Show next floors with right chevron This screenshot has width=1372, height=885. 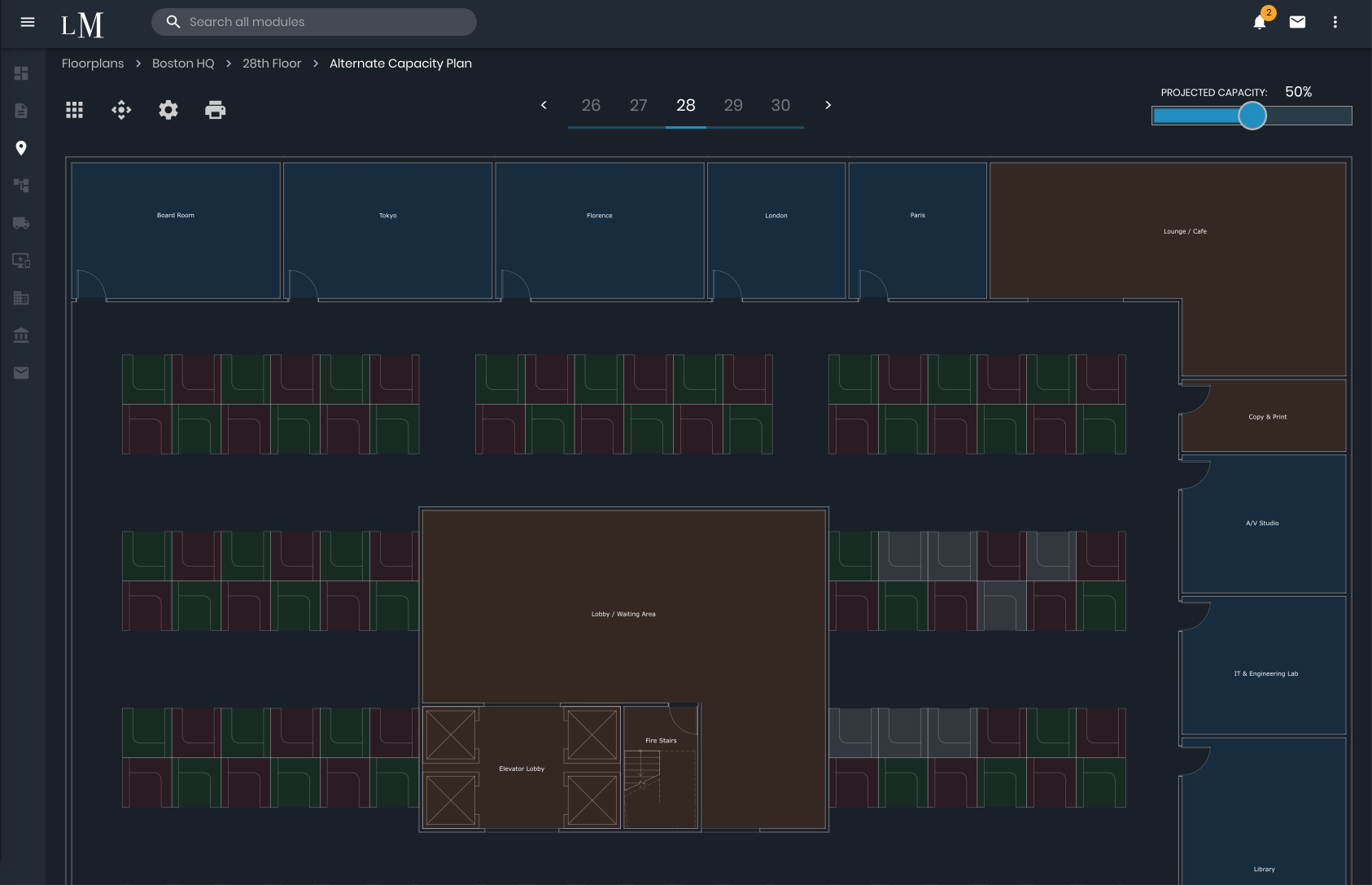click(828, 105)
